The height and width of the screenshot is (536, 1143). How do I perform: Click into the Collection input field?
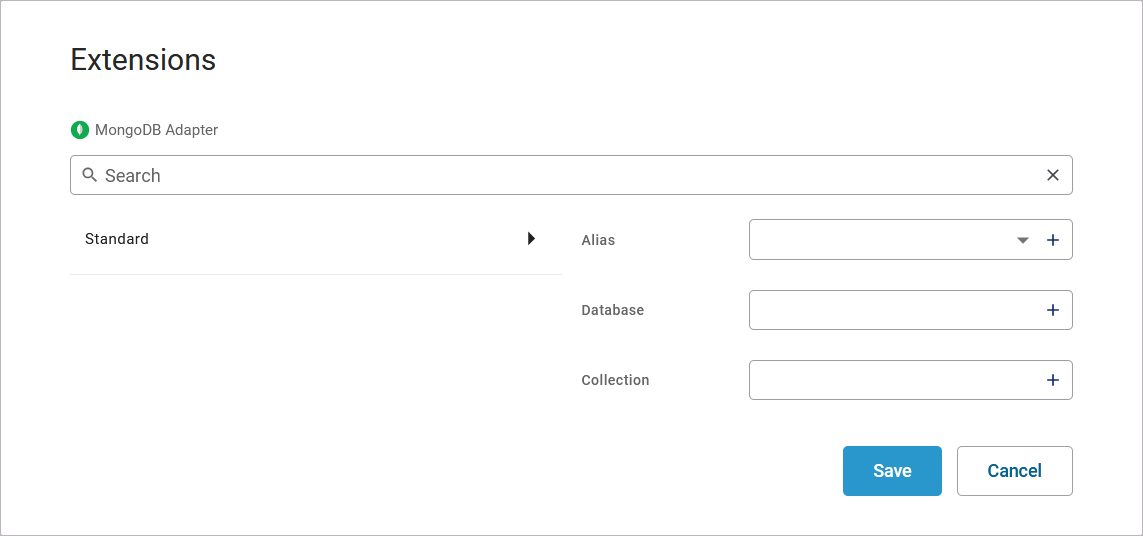coord(895,380)
